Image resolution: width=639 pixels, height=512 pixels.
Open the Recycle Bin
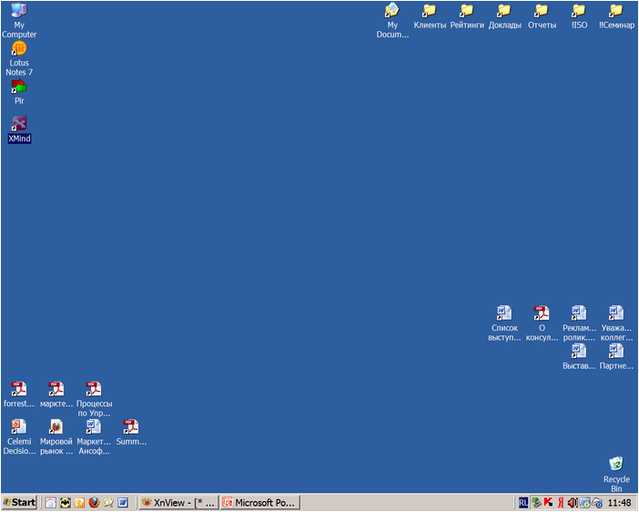616,464
